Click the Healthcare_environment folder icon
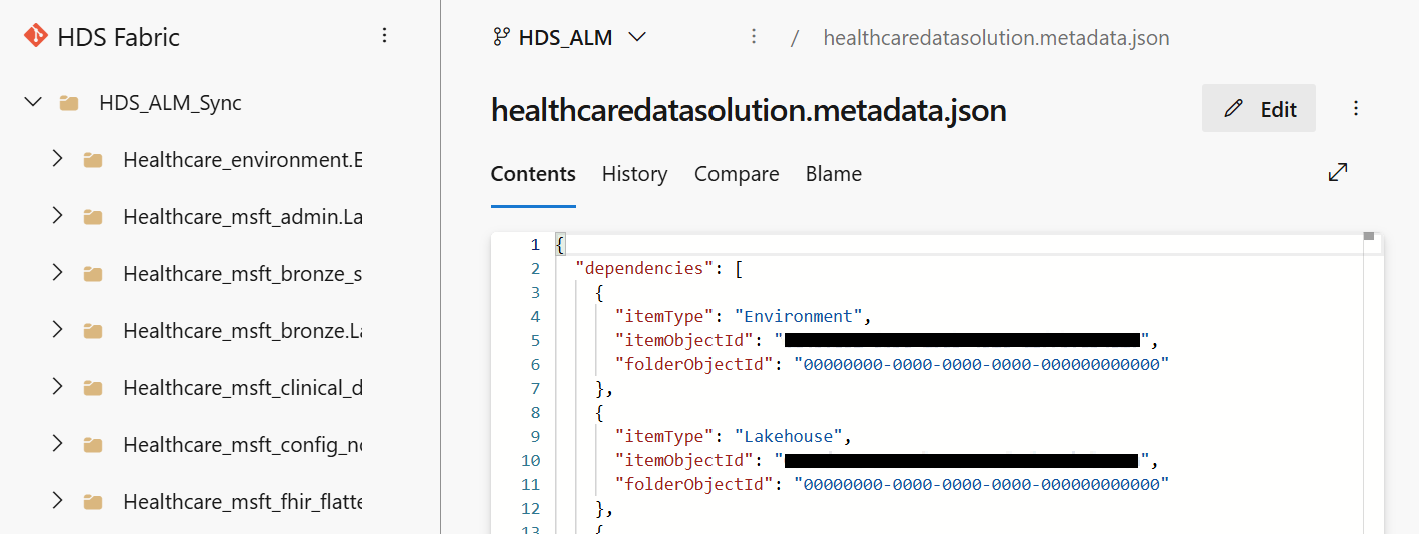 click(93, 160)
